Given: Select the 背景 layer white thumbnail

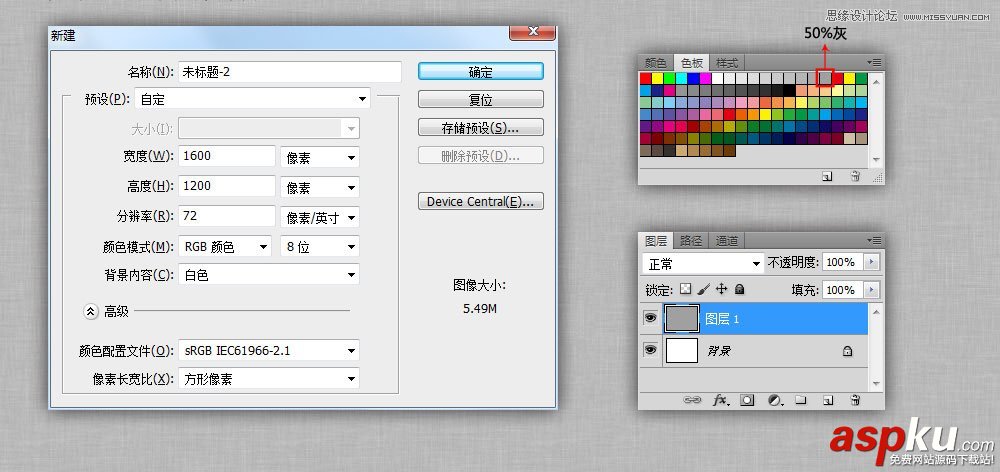Looking at the screenshot, I should pyautogui.click(x=681, y=351).
